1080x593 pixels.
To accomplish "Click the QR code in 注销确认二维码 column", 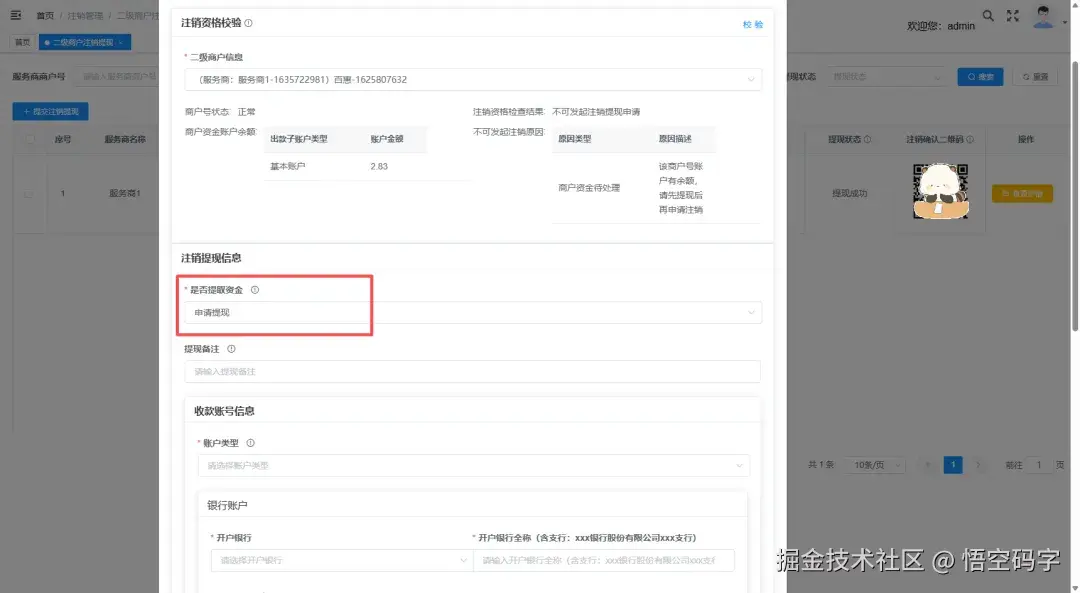I will 939,190.
